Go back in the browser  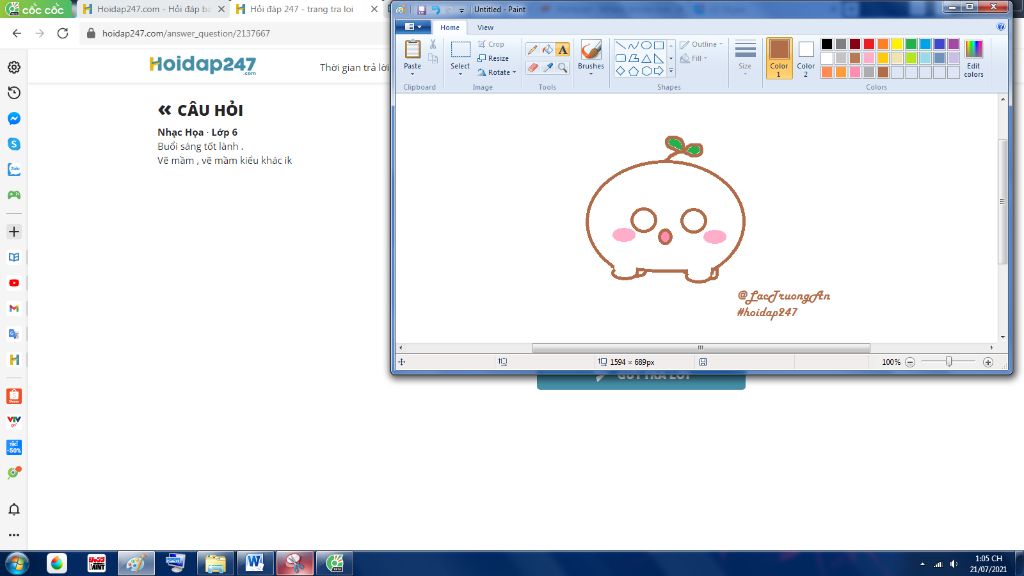17,33
